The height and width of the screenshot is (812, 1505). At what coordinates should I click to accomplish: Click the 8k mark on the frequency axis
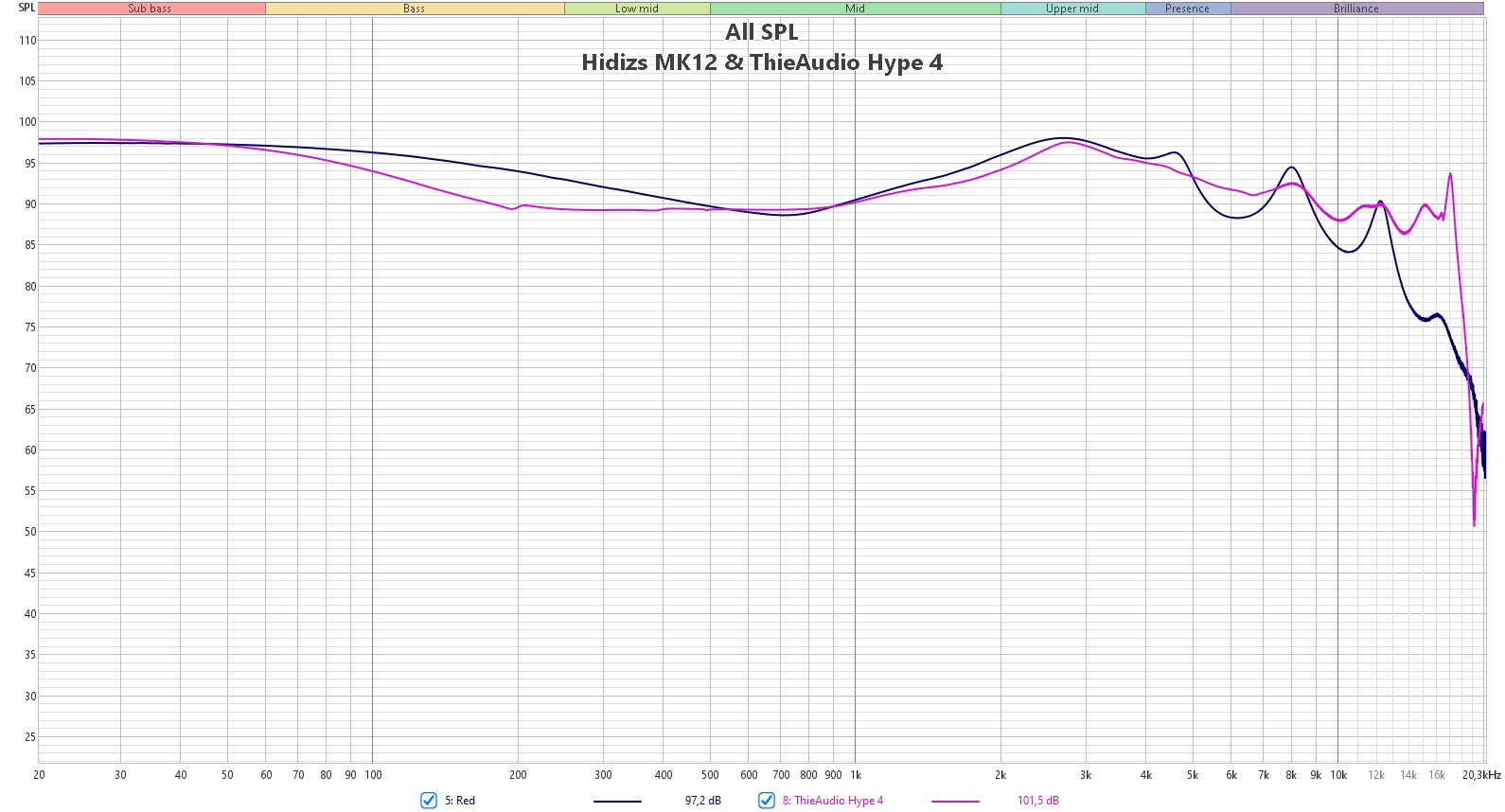coord(1291,775)
